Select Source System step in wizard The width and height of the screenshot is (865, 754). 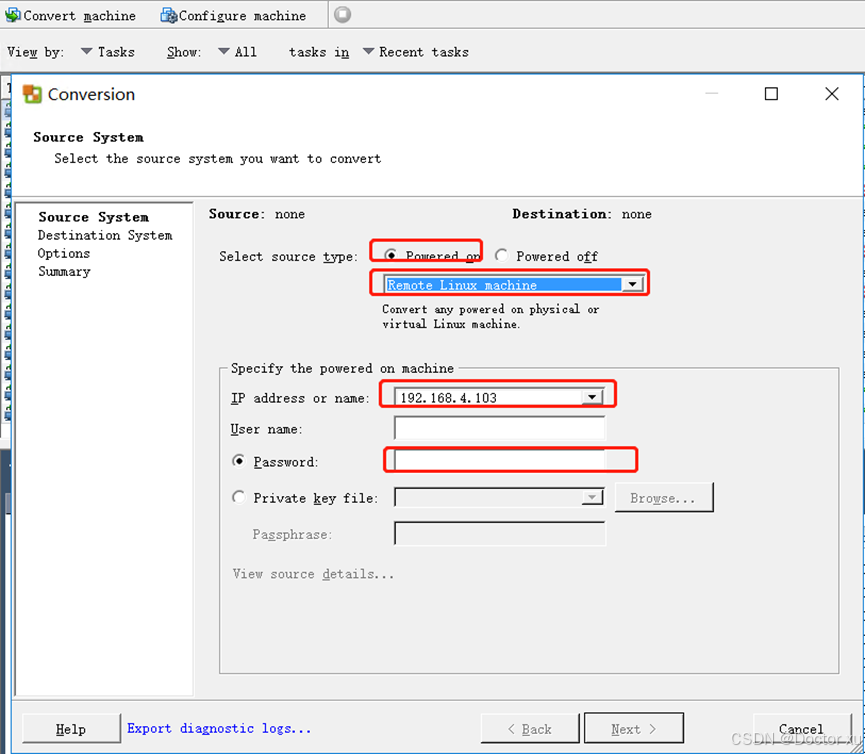(x=93, y=217)
